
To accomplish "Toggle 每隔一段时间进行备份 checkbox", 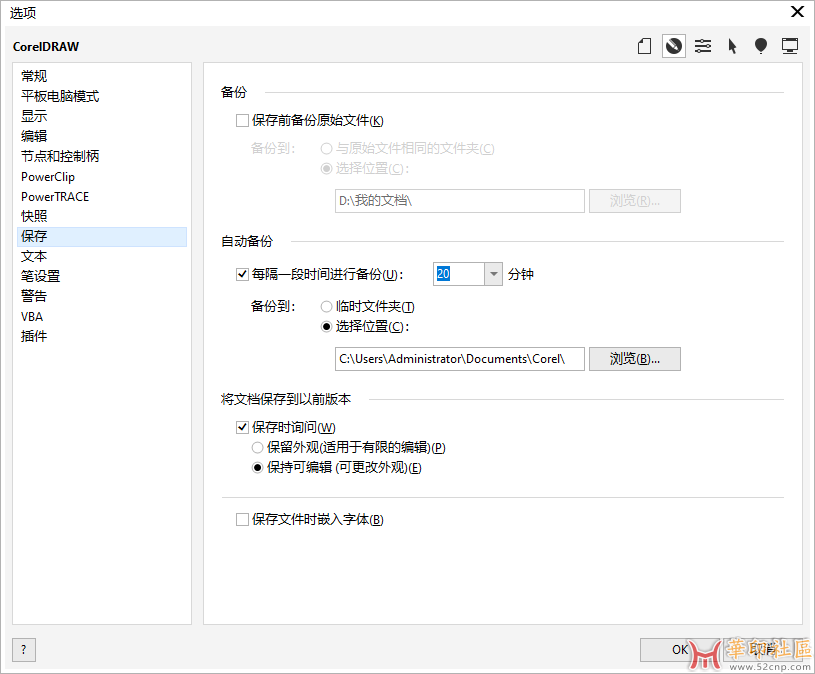I will pos(242,274).
